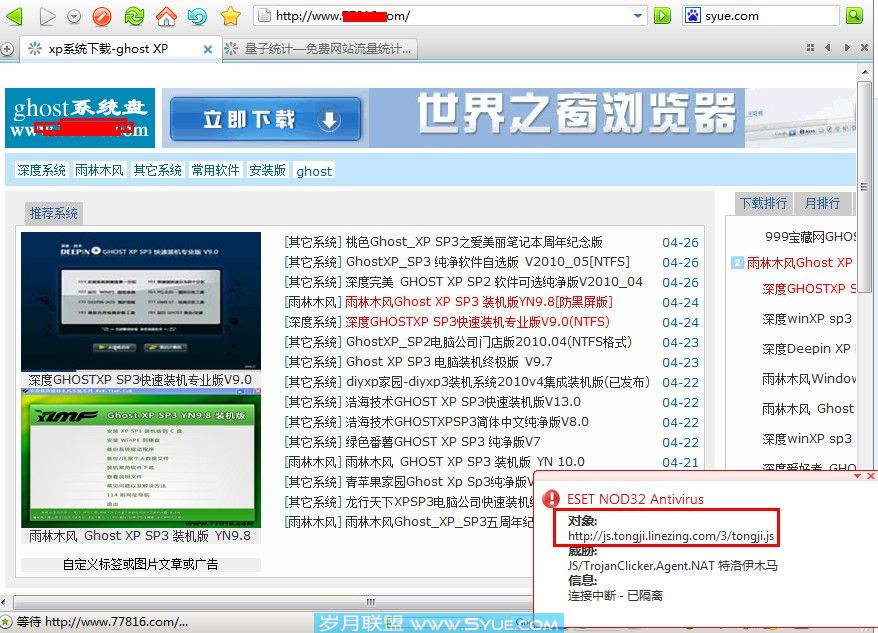
Task: Click the 自定义标签或图片文章或广告 text
Action: point(141,564)
